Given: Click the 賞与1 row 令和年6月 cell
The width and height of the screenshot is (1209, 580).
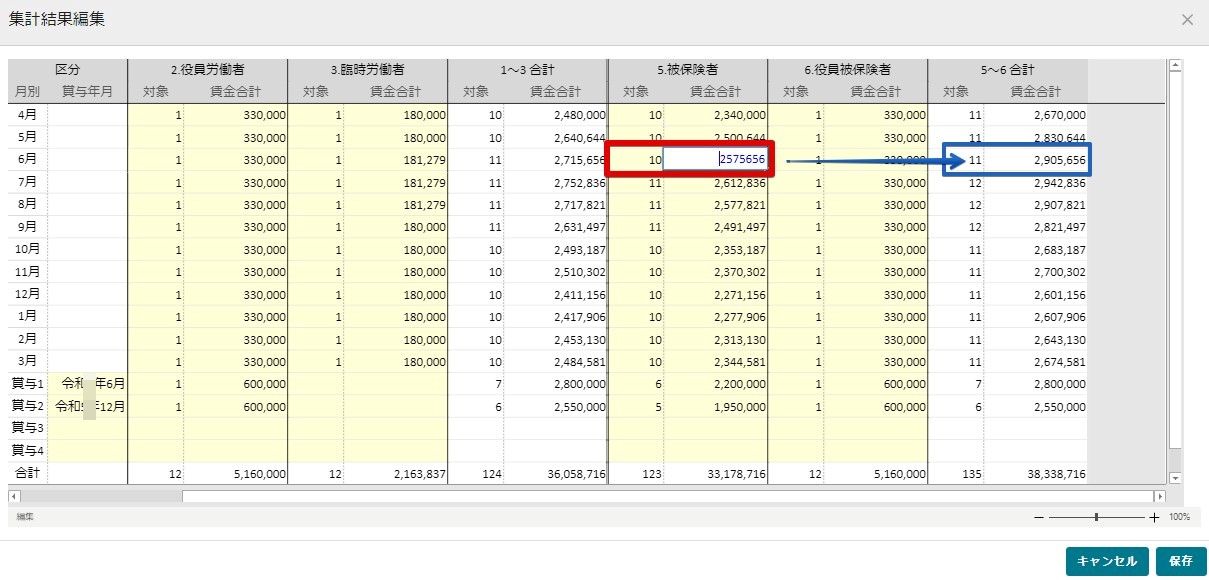Looking at the screenshot, I should pos(88,383).
